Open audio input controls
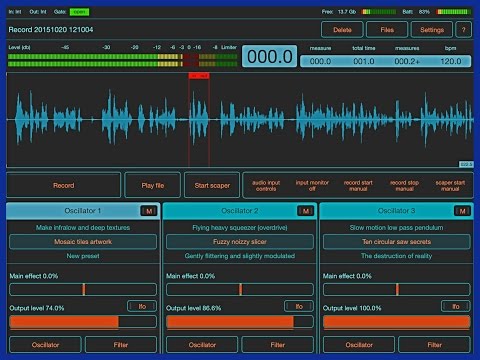Screen dimensions: 480x360 tap(266, 186)
